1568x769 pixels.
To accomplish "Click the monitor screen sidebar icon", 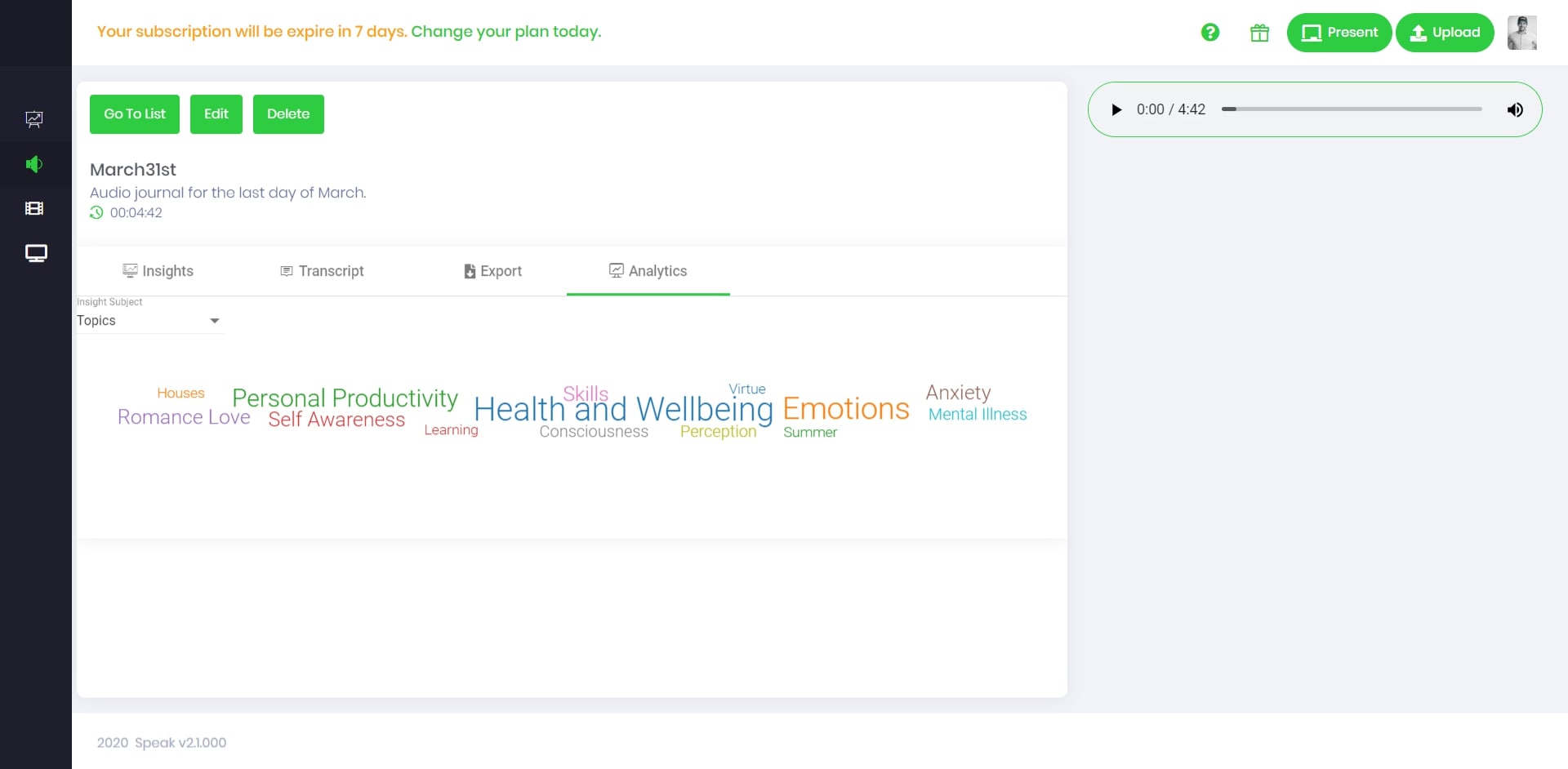I will point(36,253).
